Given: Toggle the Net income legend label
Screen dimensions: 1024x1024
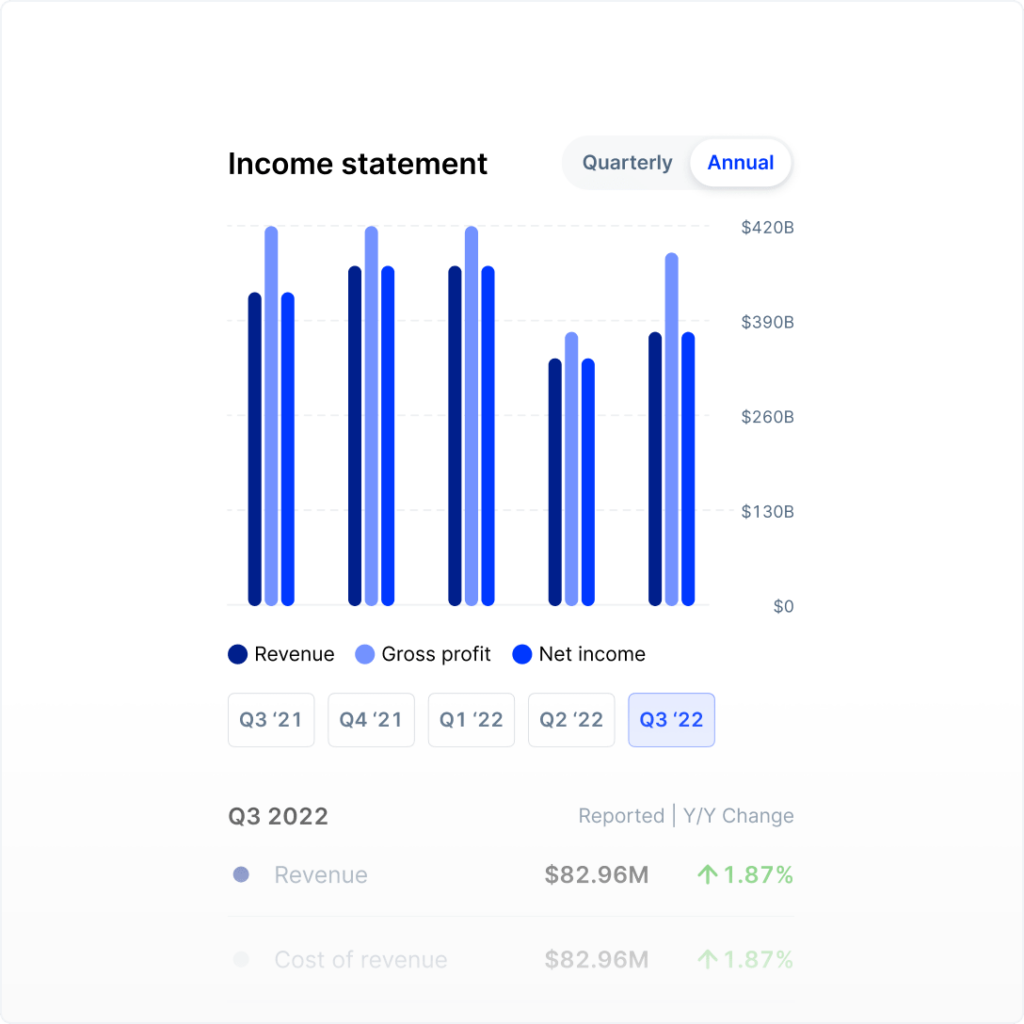Looking at the screenshot, I should [592, 655].
